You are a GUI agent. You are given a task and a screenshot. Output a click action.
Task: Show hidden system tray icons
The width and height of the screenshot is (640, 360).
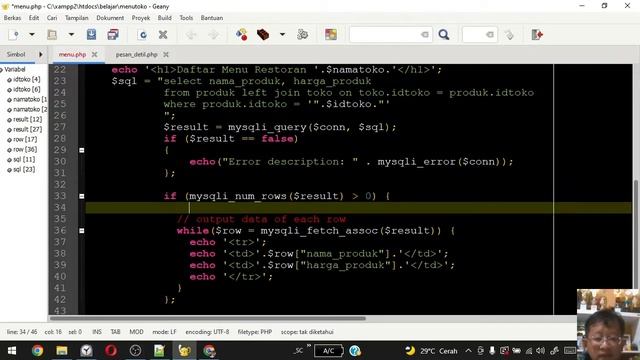[x=468, y=351]
